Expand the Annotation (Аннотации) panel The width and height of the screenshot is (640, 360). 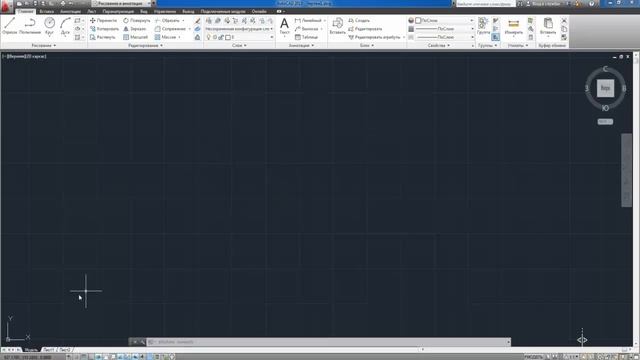click(x=301, y=46)
